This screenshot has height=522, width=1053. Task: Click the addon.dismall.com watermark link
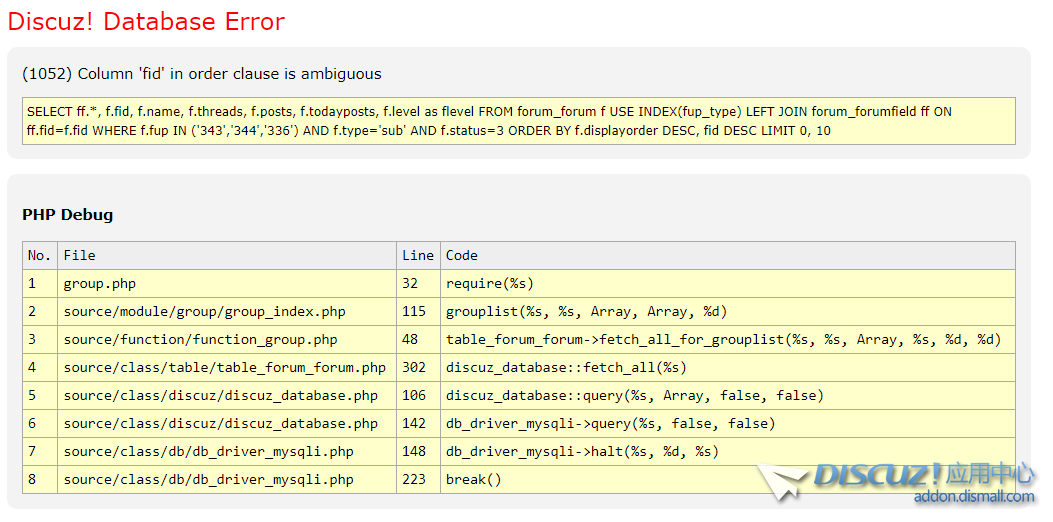click(973, 497)
